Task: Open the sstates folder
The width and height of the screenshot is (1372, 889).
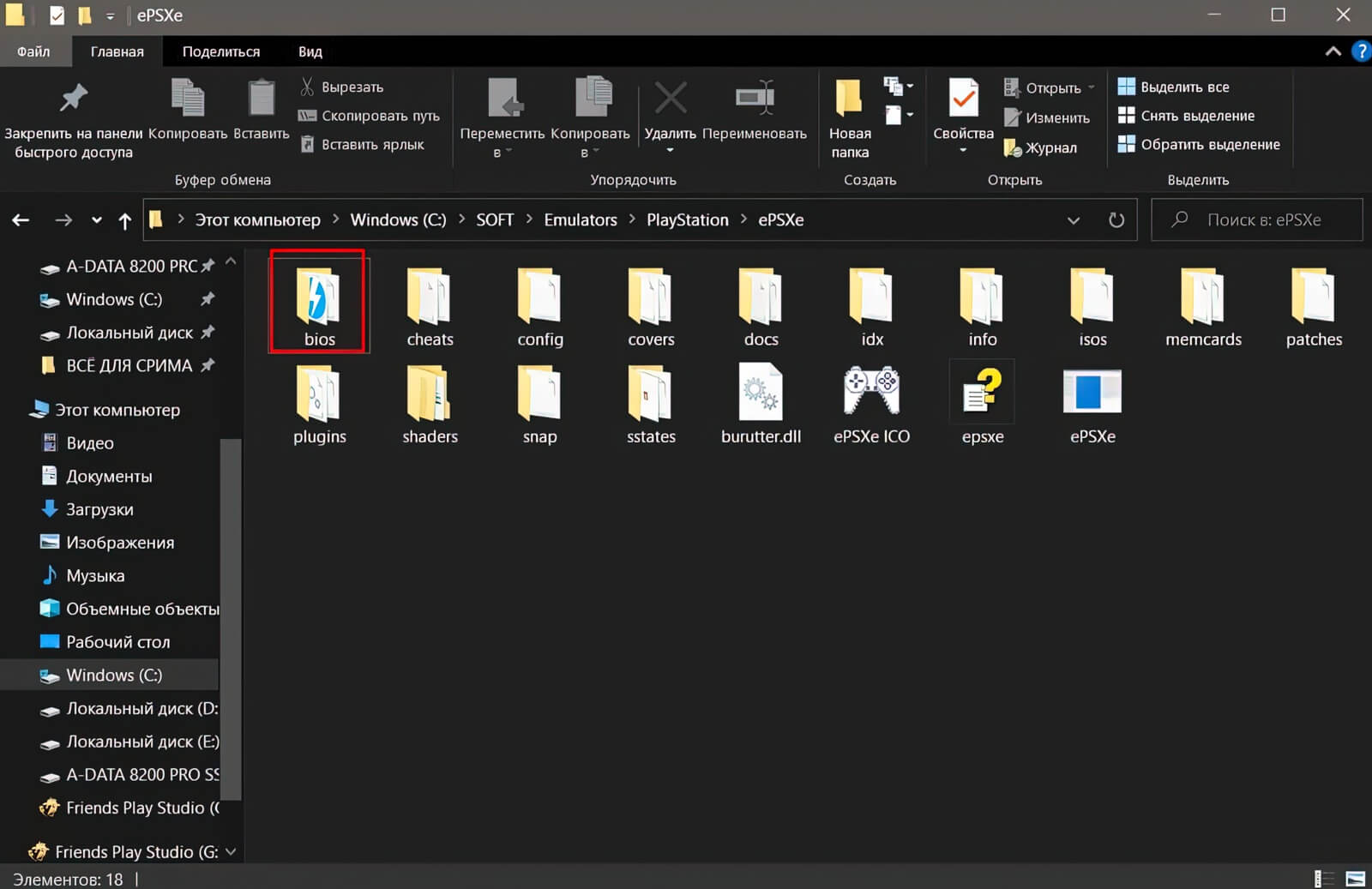Action: tap(651, 404)
